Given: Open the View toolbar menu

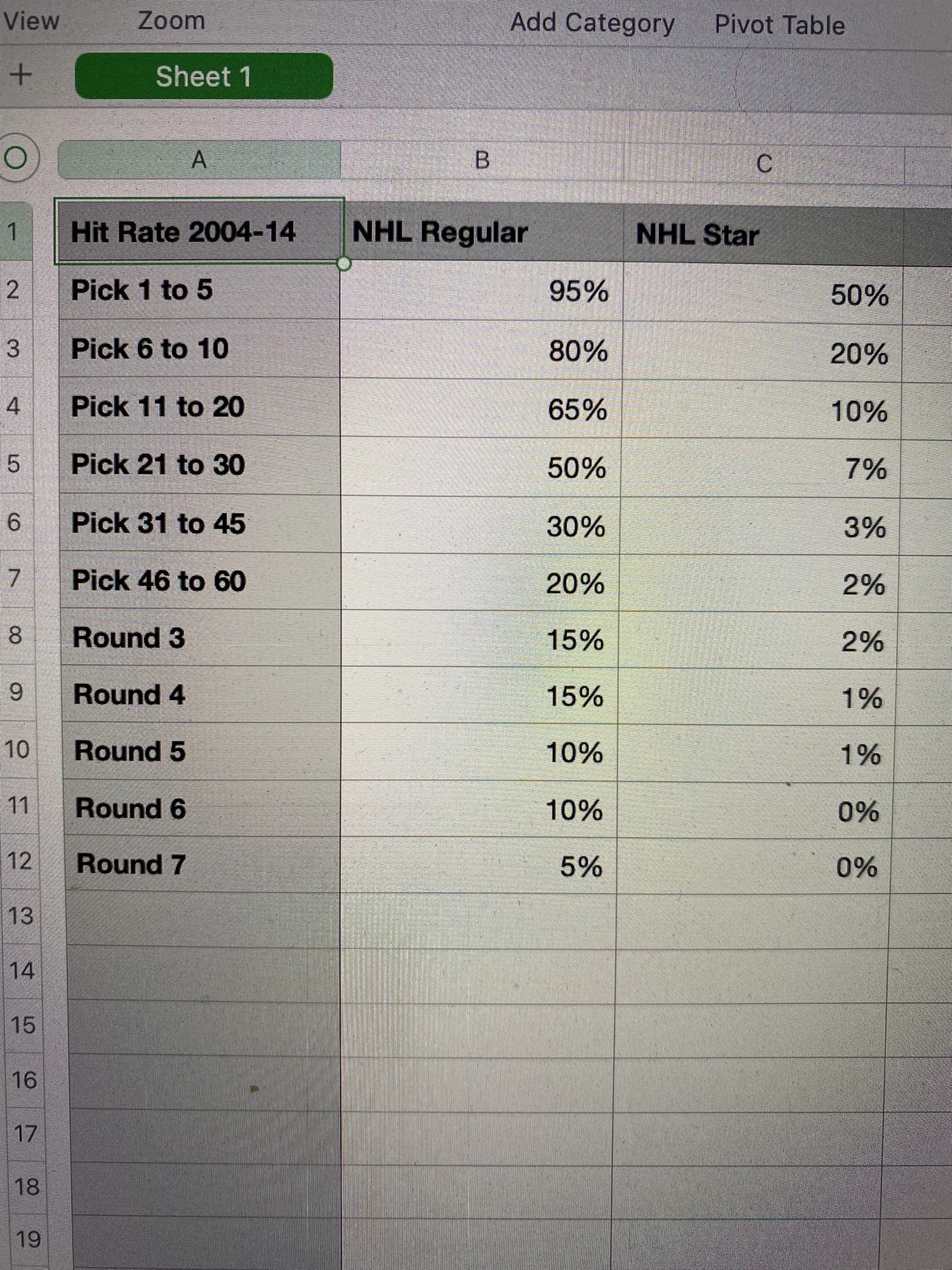Looking at the screenshot, I should click(30, 21).
